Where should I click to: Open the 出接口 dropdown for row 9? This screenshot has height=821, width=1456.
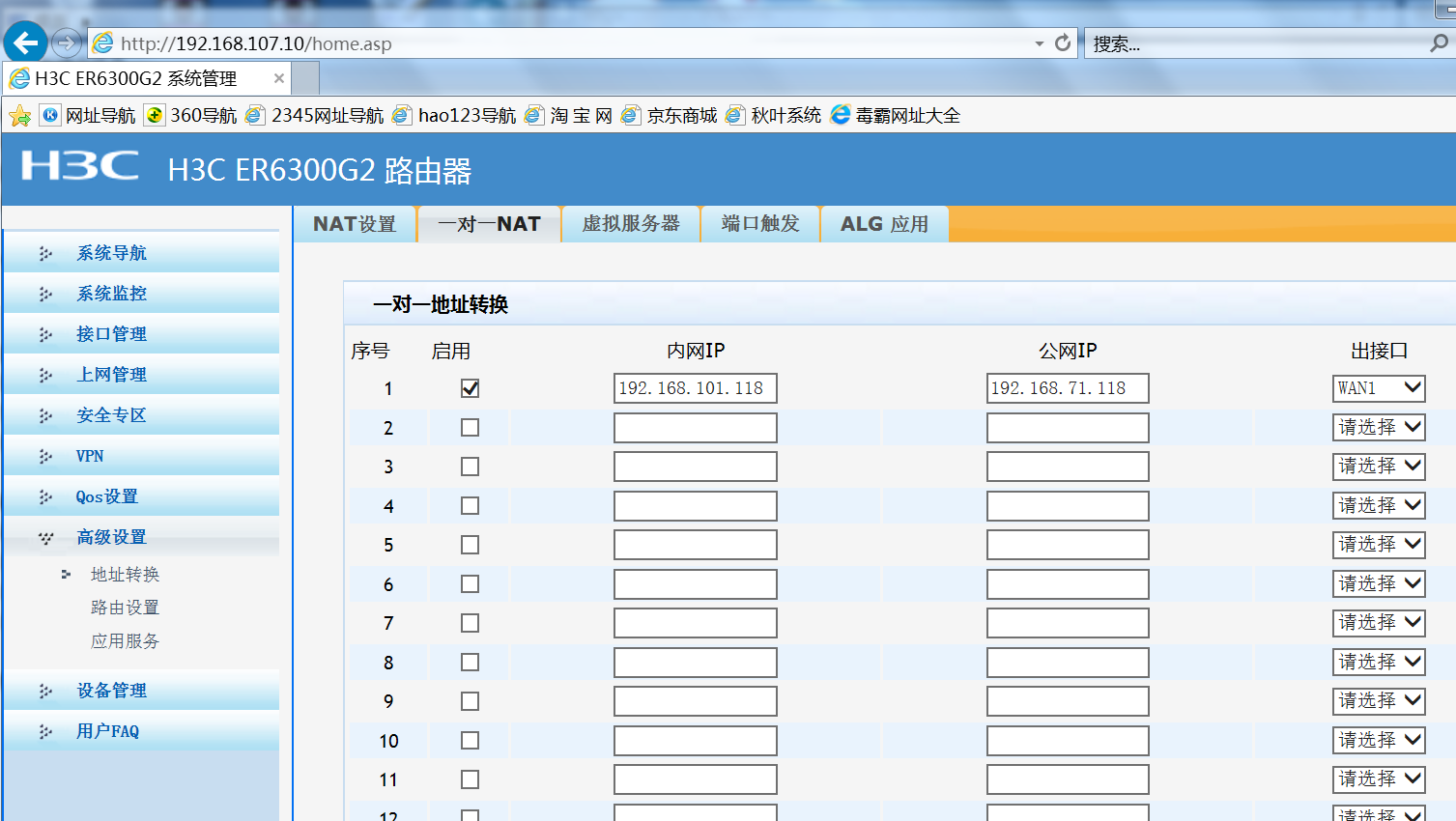[1379, 701]
